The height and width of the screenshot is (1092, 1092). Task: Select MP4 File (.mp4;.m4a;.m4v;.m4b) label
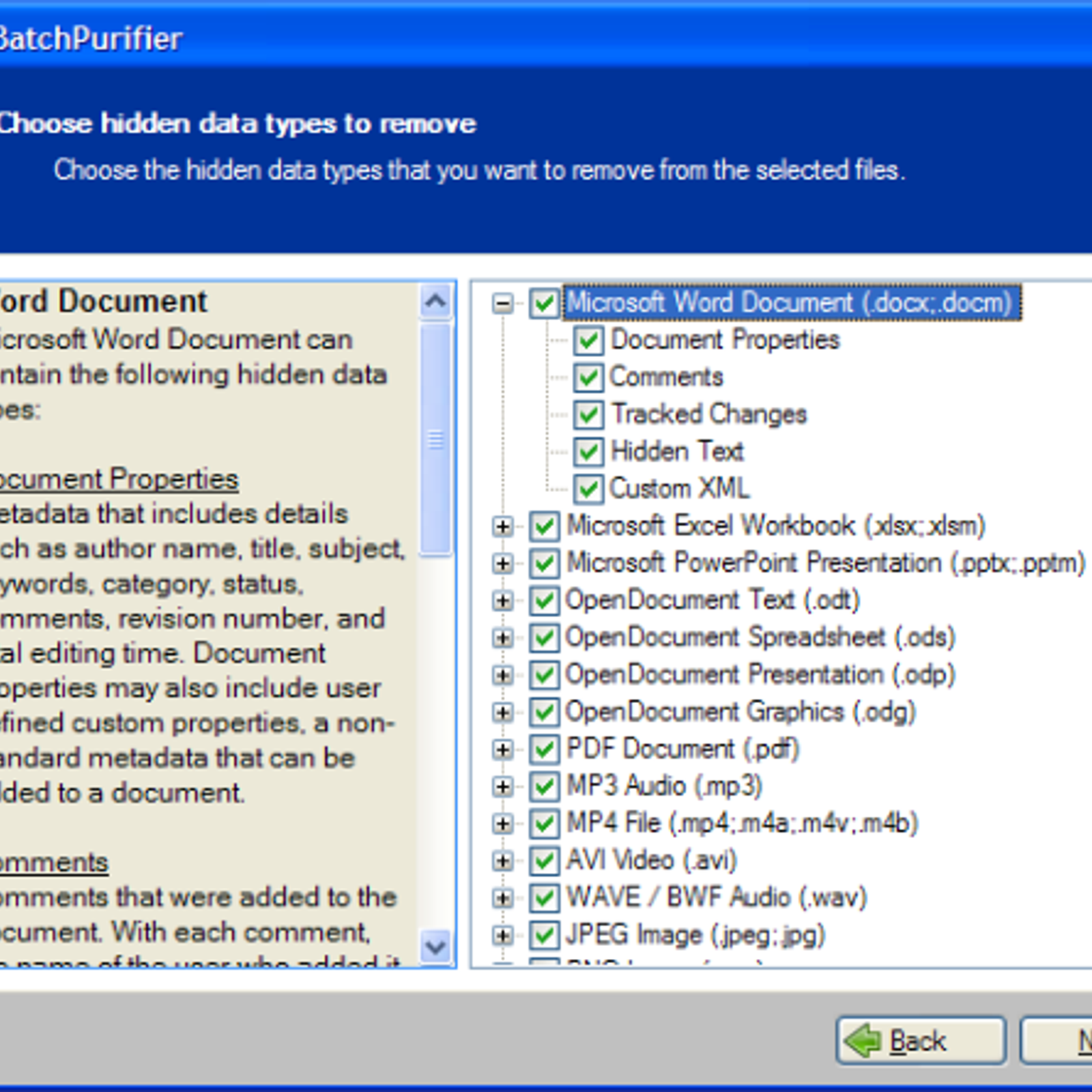click(743, 824)
